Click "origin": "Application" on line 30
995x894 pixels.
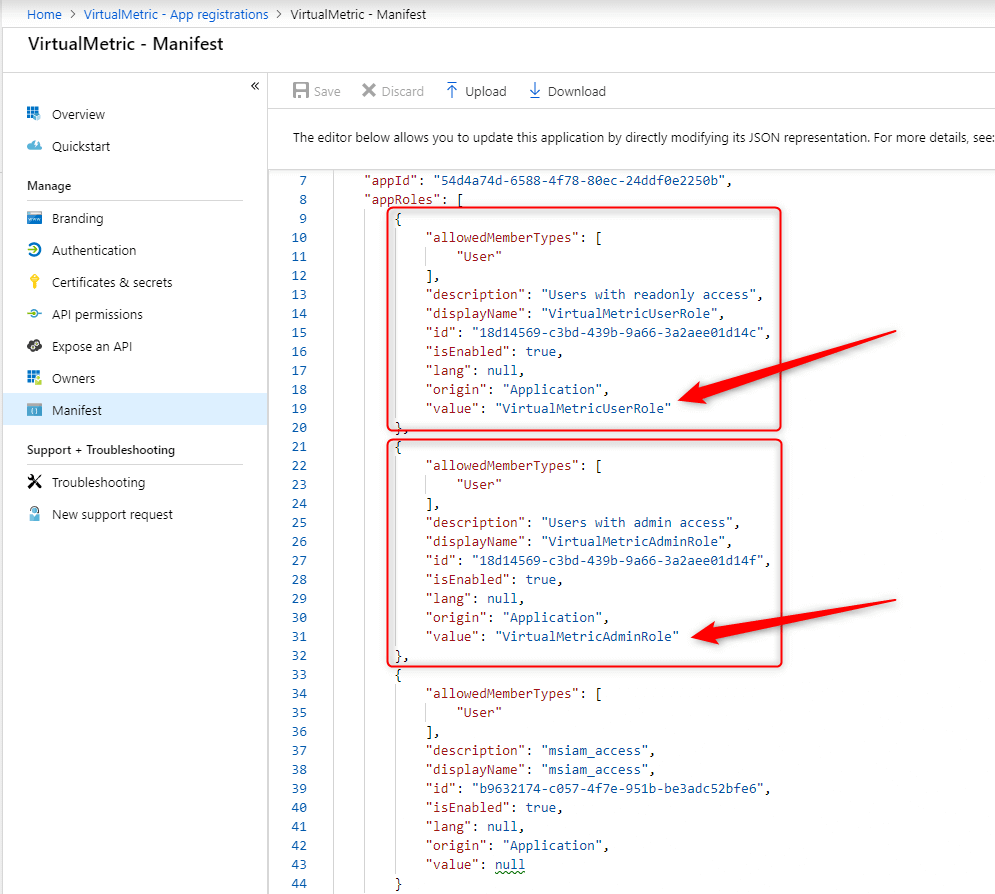click(517, 617)
